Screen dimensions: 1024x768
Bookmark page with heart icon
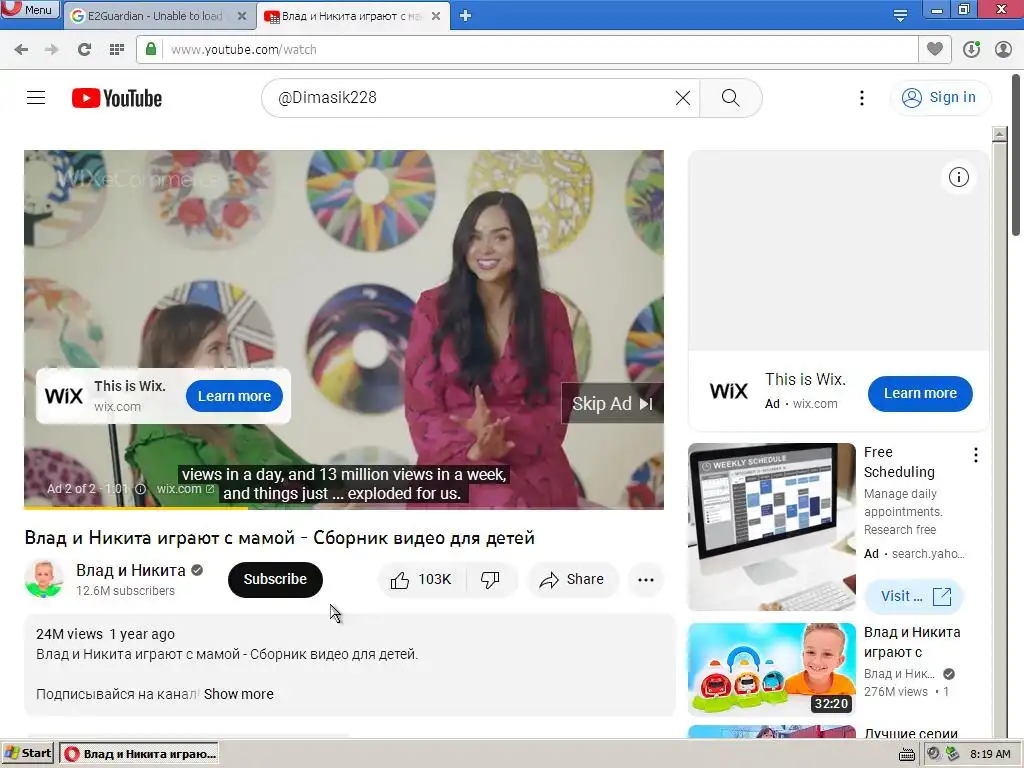click(935, 49)
